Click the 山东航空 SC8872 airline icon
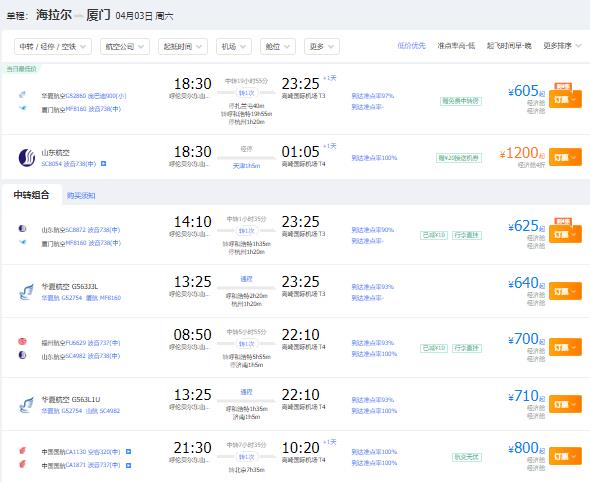The height and width of the screenshot is (482, 590). (x=23, y=228)
